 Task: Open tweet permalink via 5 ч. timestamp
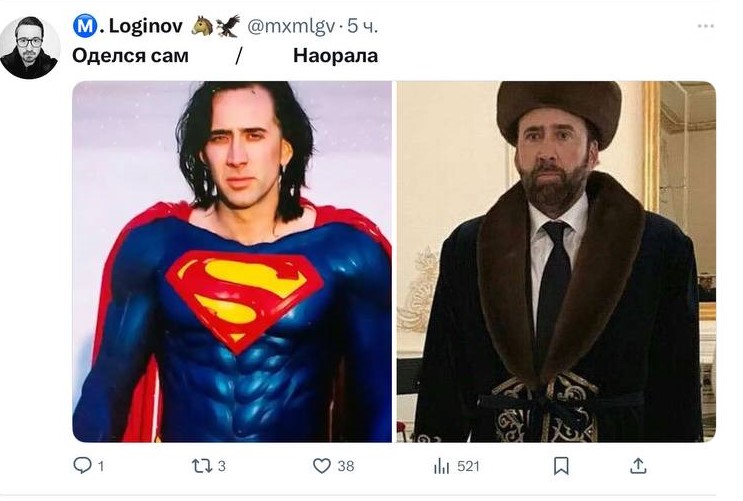tap(362, 27)
